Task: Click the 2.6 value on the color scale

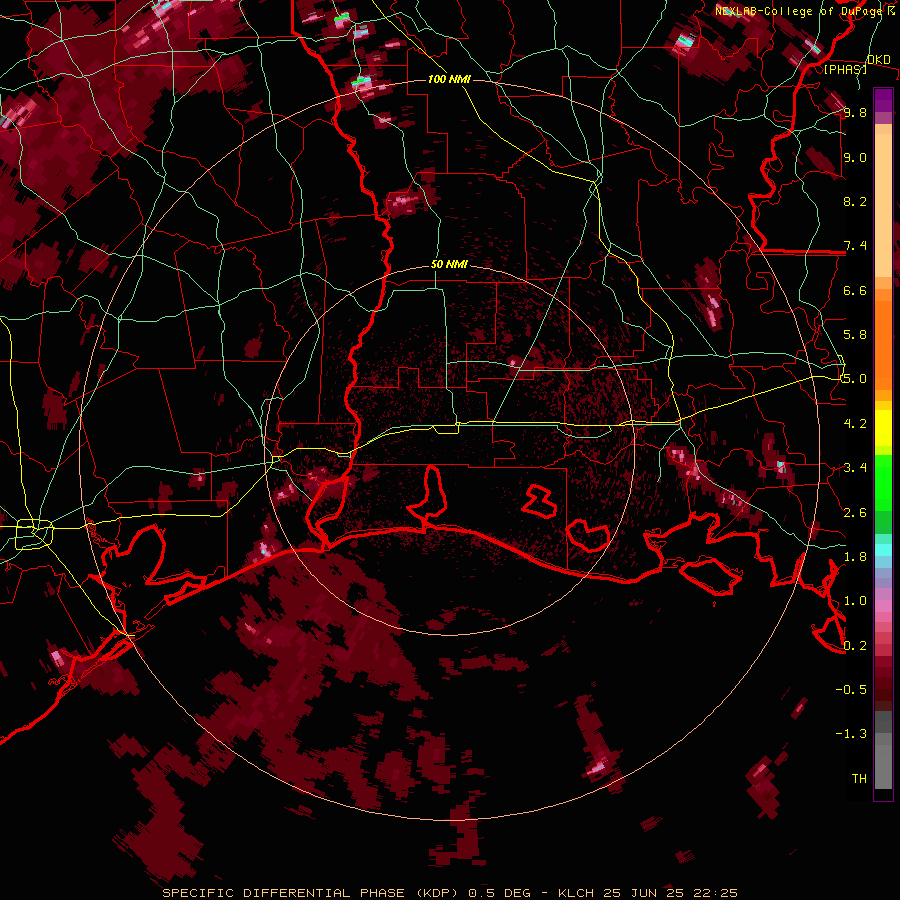Action: (855, 513)
